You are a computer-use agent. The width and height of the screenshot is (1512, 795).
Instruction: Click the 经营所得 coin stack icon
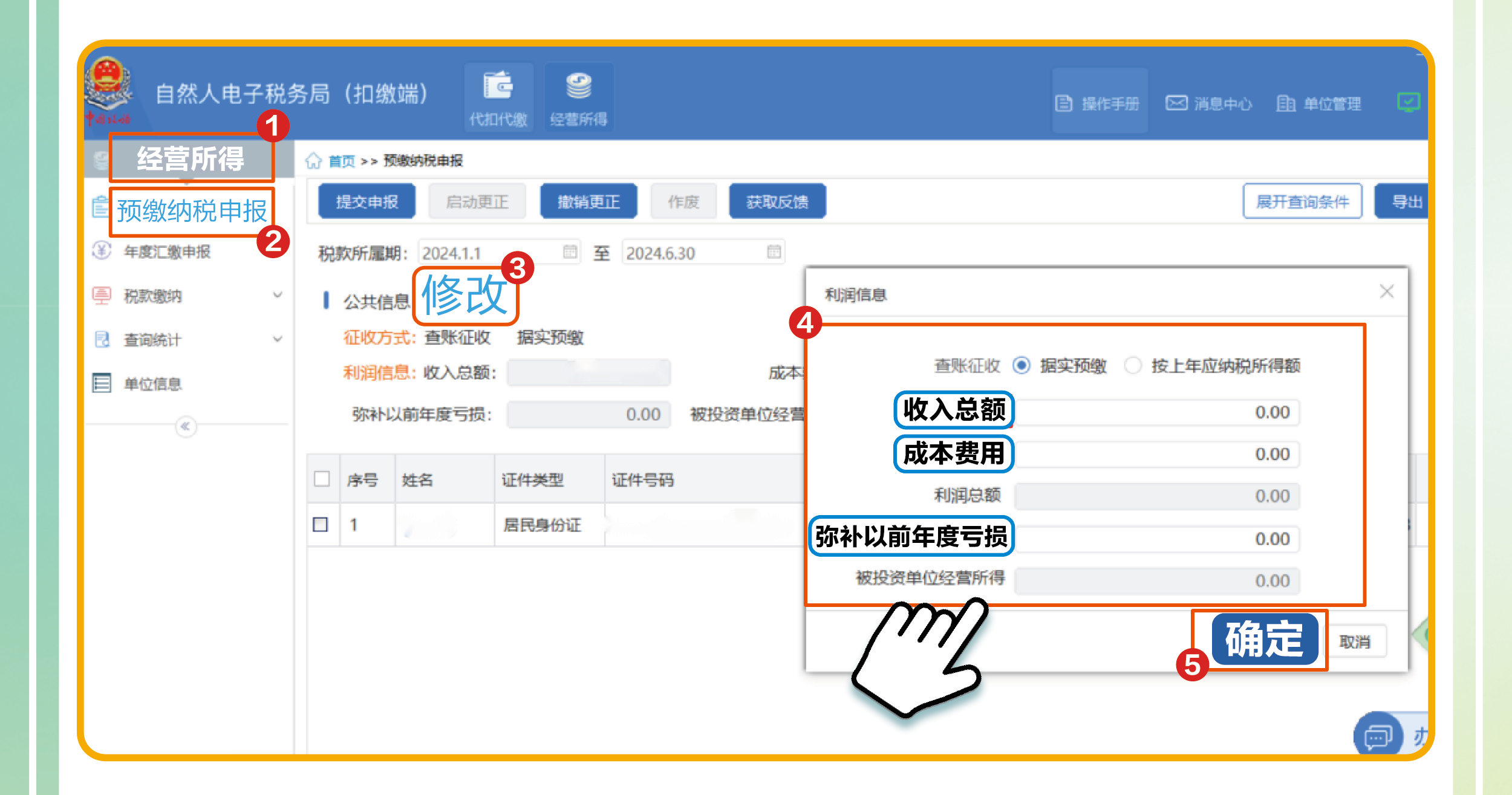point(579,86)
